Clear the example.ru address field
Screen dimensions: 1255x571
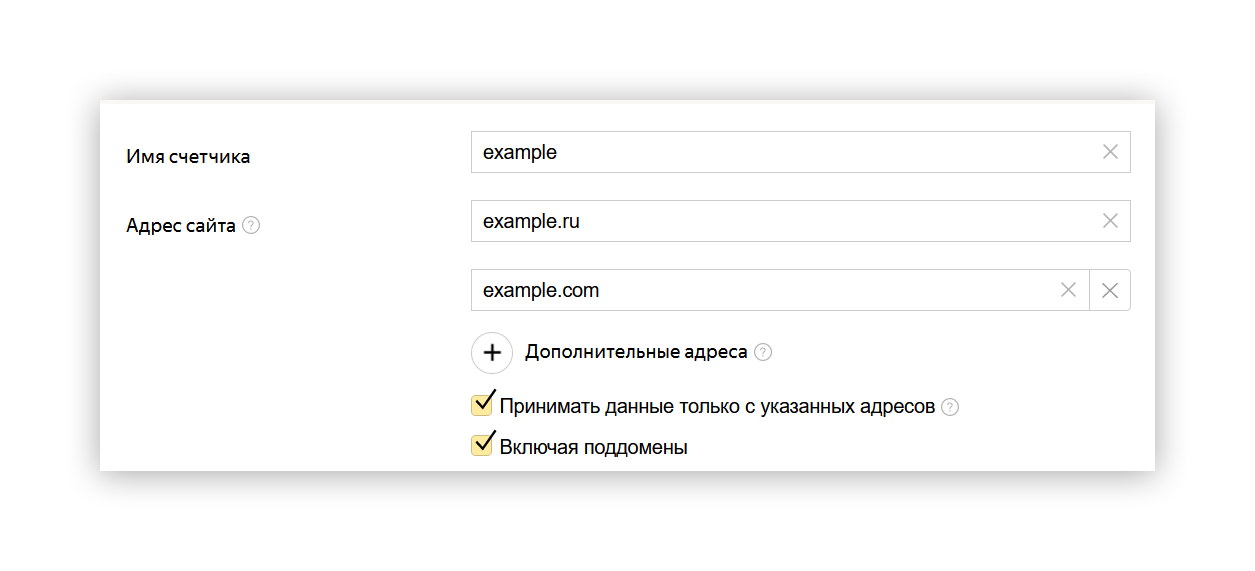[x=1110, y=221]
